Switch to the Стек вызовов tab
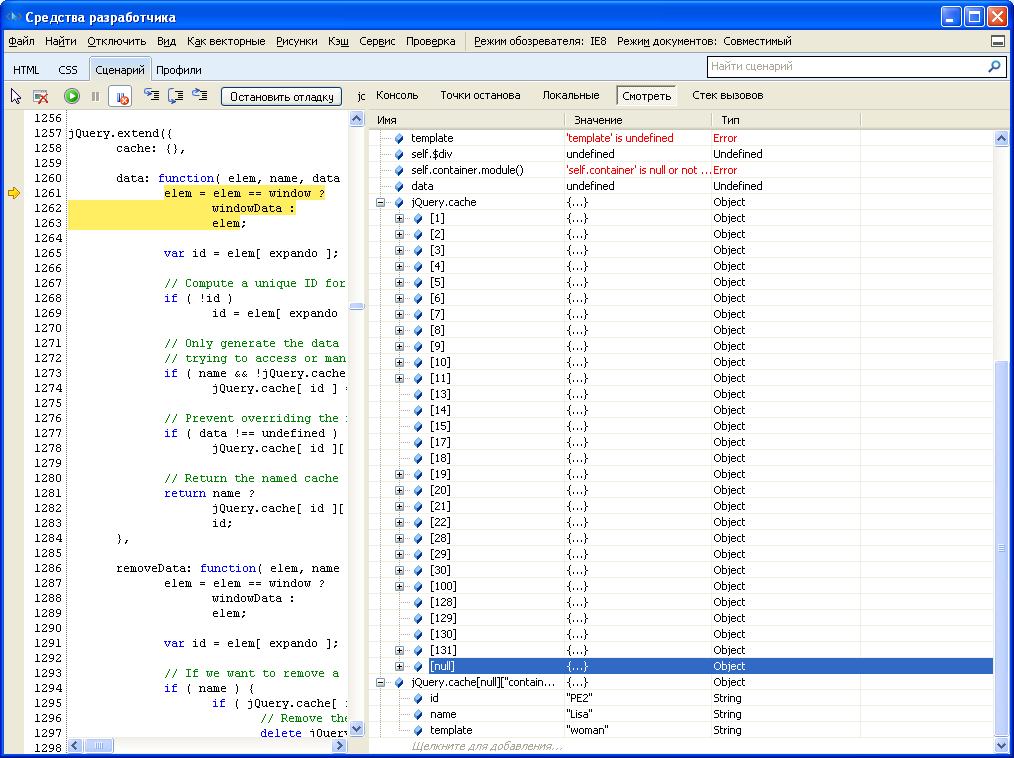 point(727,95)
